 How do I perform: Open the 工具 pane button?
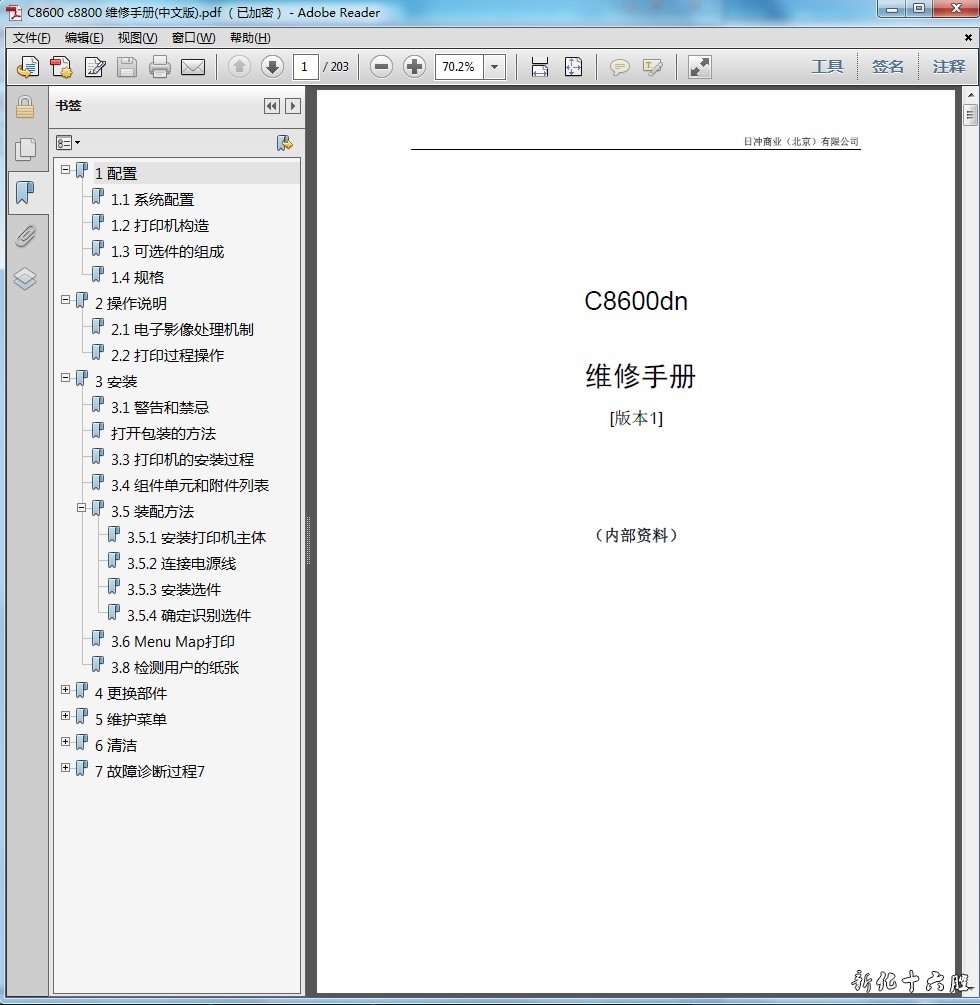coord(827,67)
